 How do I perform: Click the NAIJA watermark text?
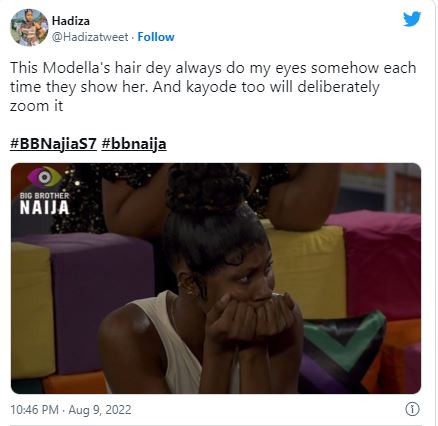click(44, 208)
